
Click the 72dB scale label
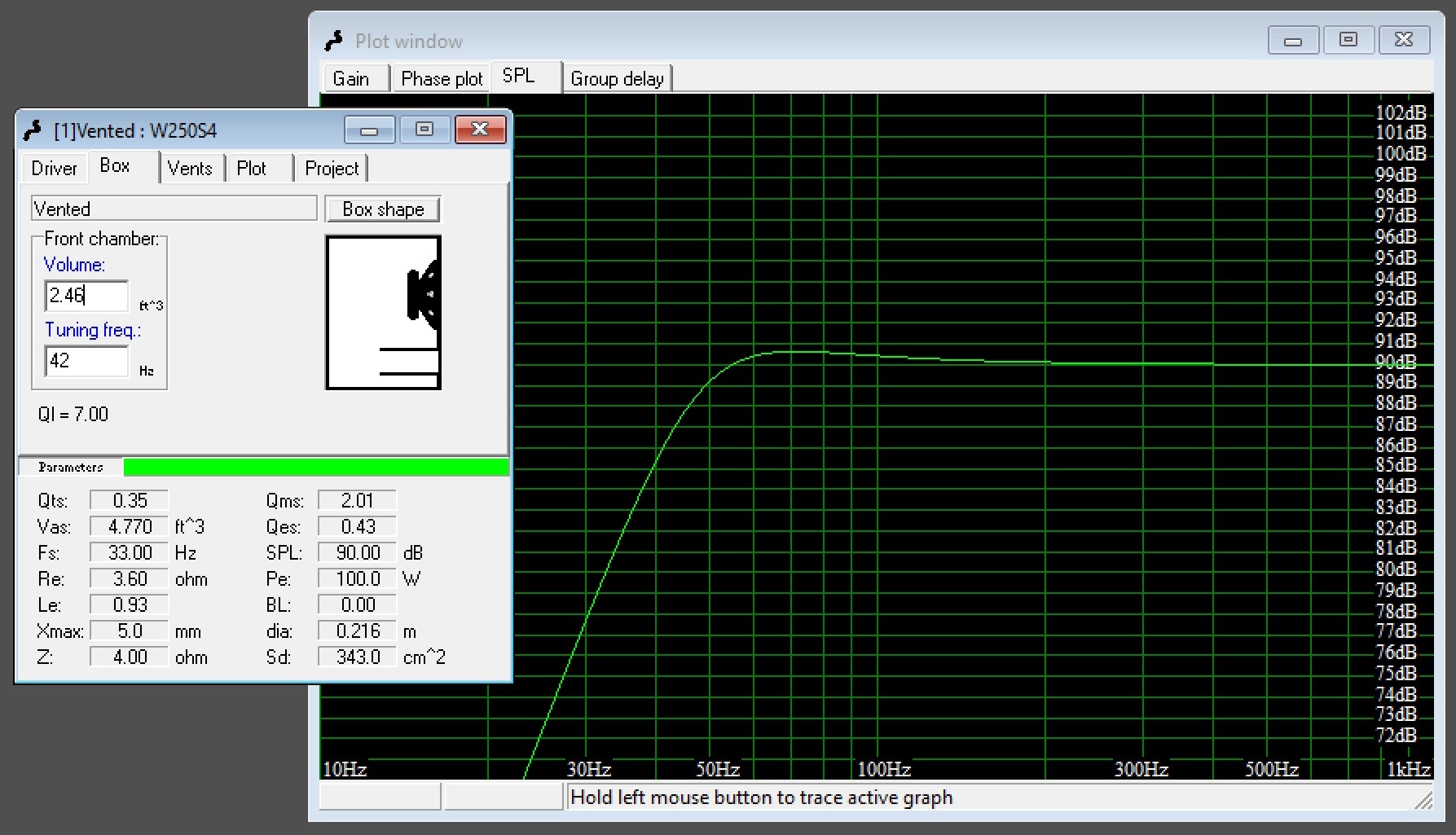coord(1396,735)
